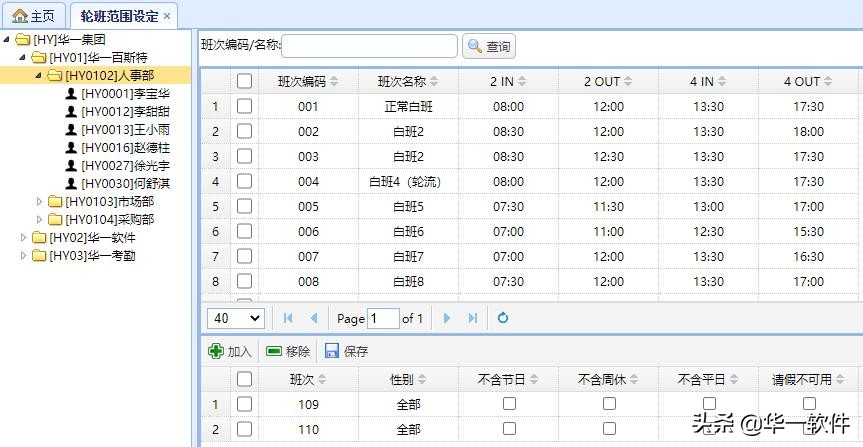The width and height of the screenshot is (863, 447).
Task: Toggle select-all checkbox in lower 班次 table
Action: point(244,379)
